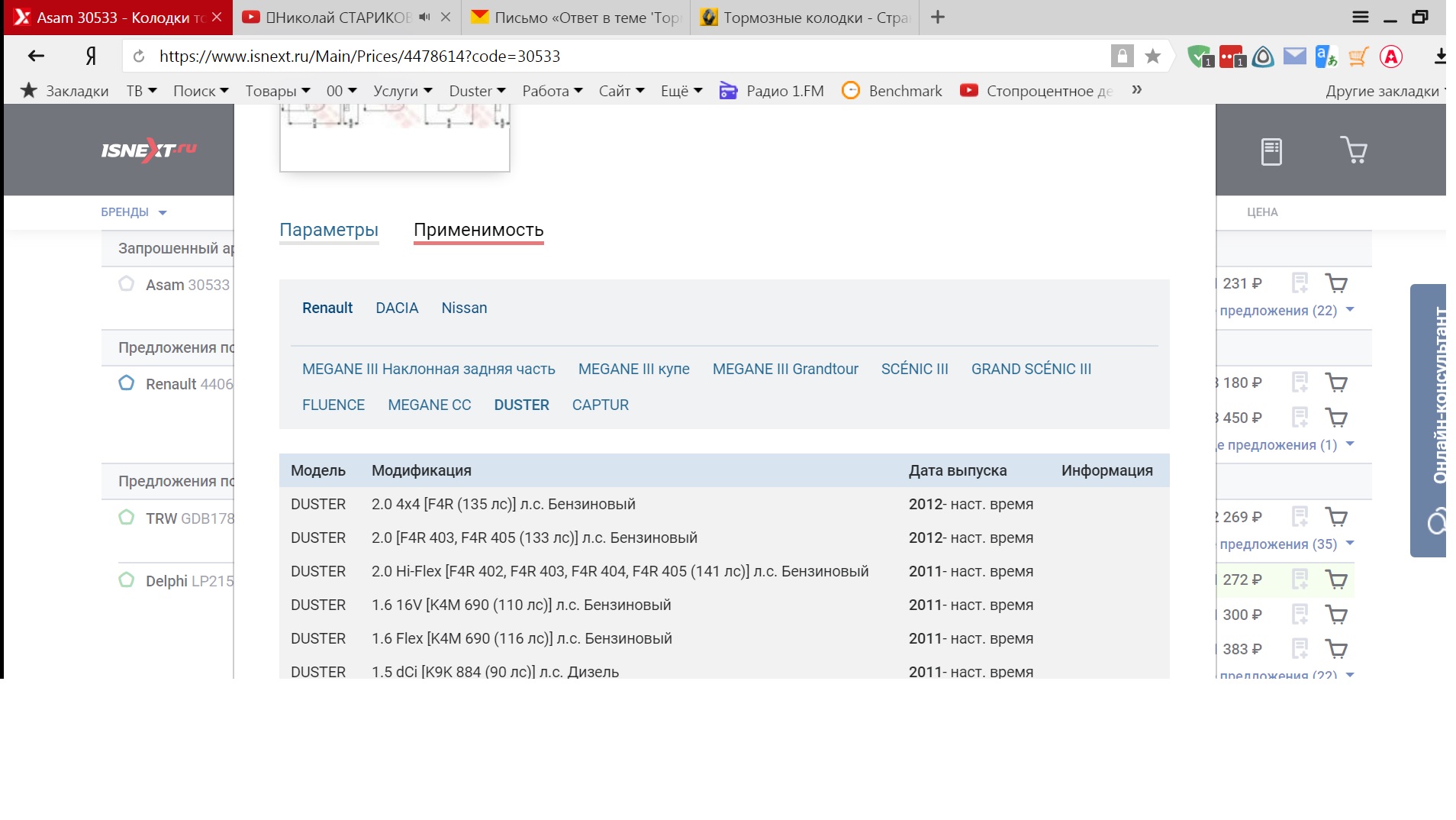
Task: Open Другие закладки folder
Action: point(1385,91)
